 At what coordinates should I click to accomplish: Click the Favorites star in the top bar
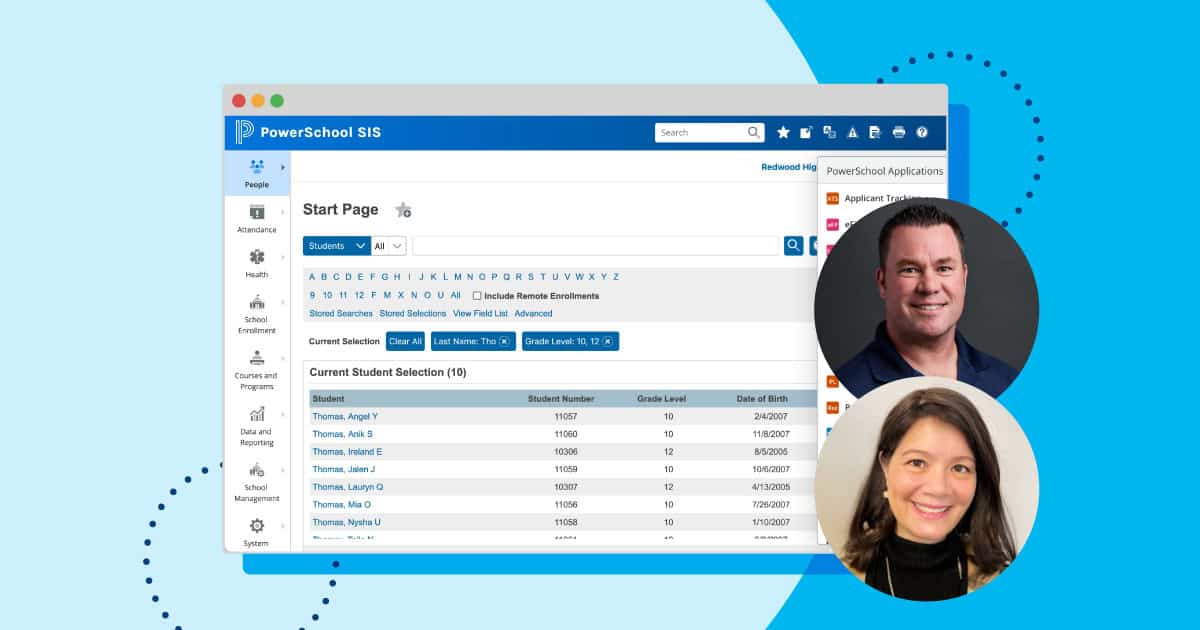783,132
